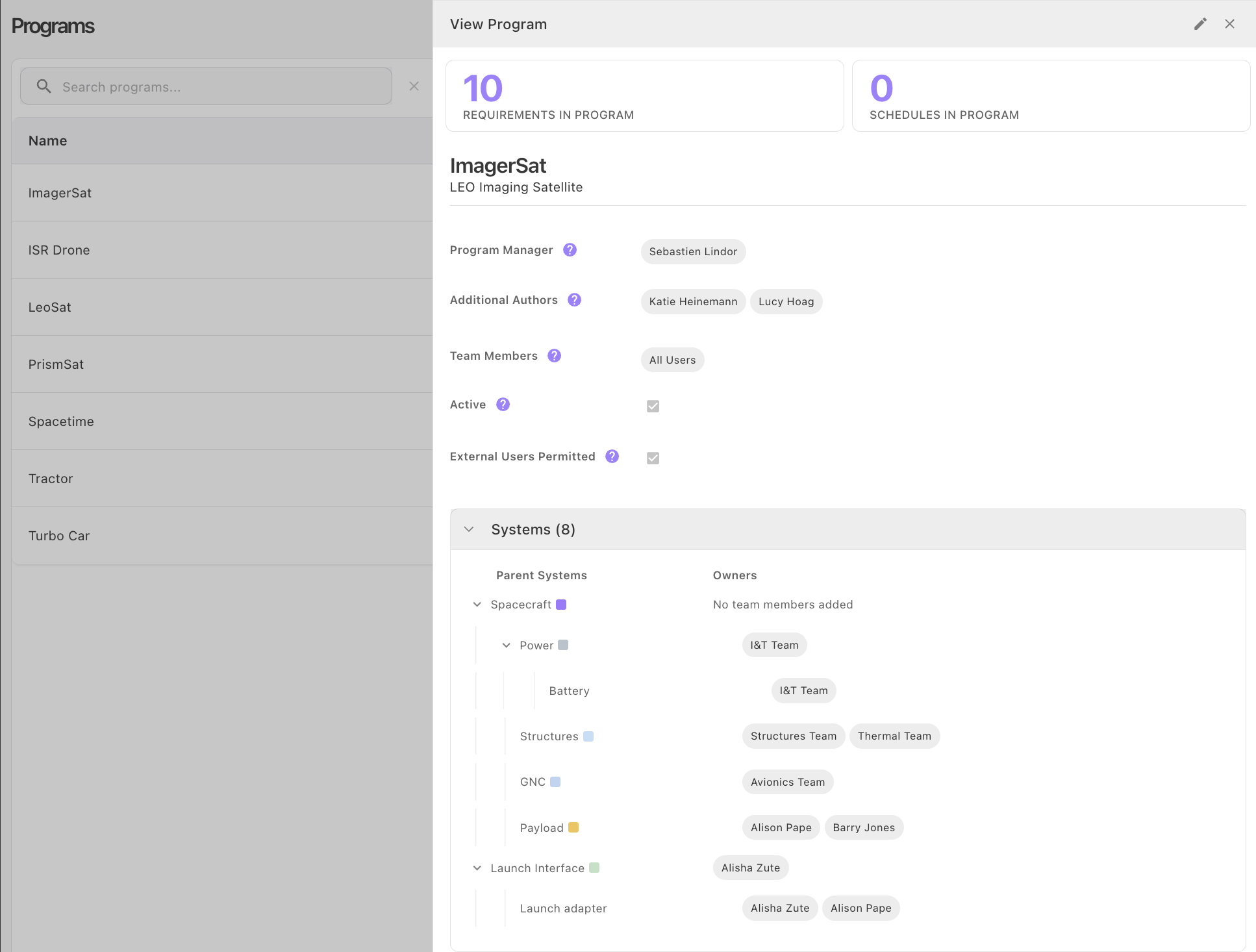Image resolution: width=1256 pixels, height=952 pixels.
Task: Collapse the Power subsystem node
Action: click(507, 645)
